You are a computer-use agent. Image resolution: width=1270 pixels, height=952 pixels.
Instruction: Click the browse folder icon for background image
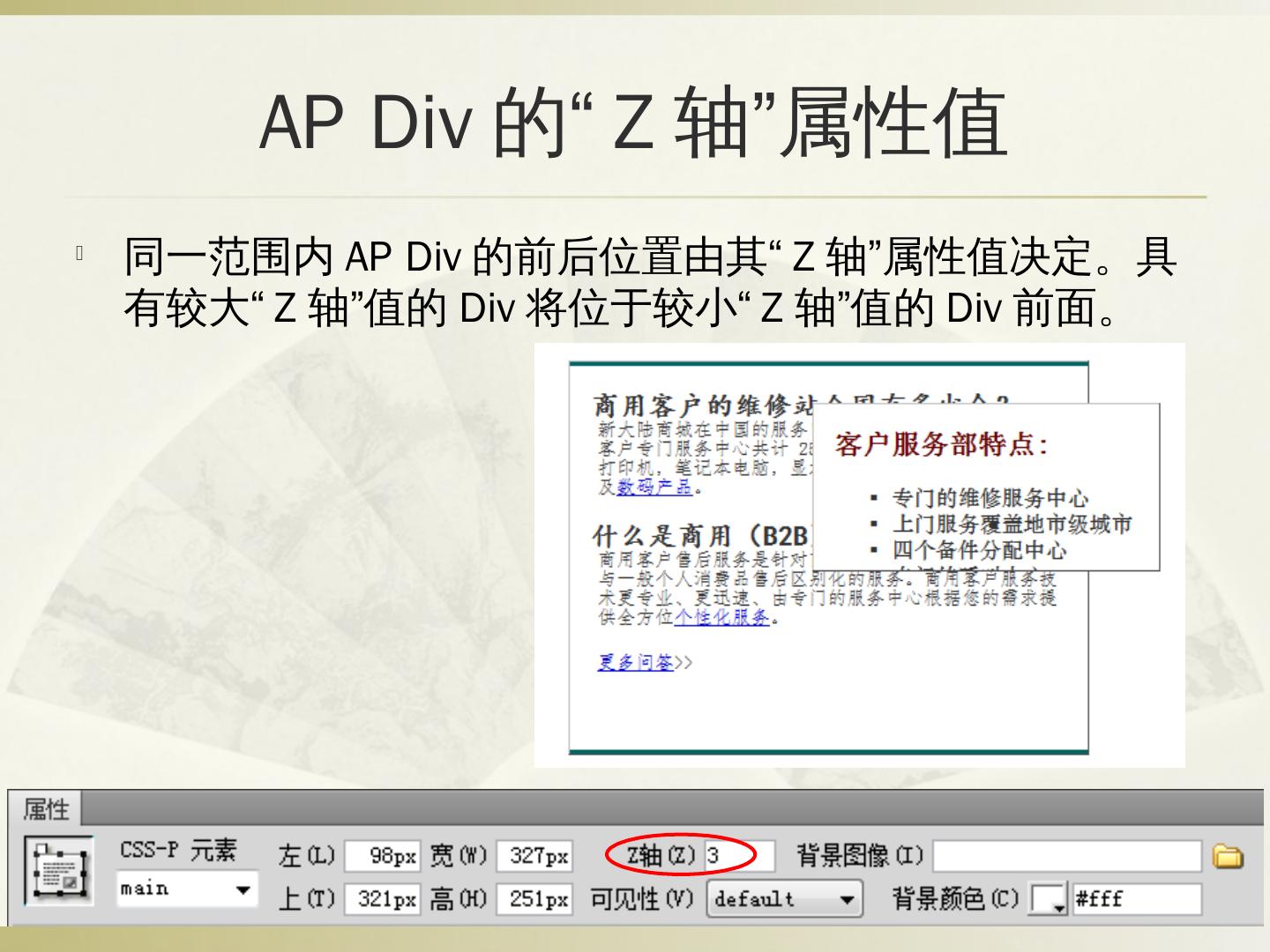click(x=1227, y=856)
